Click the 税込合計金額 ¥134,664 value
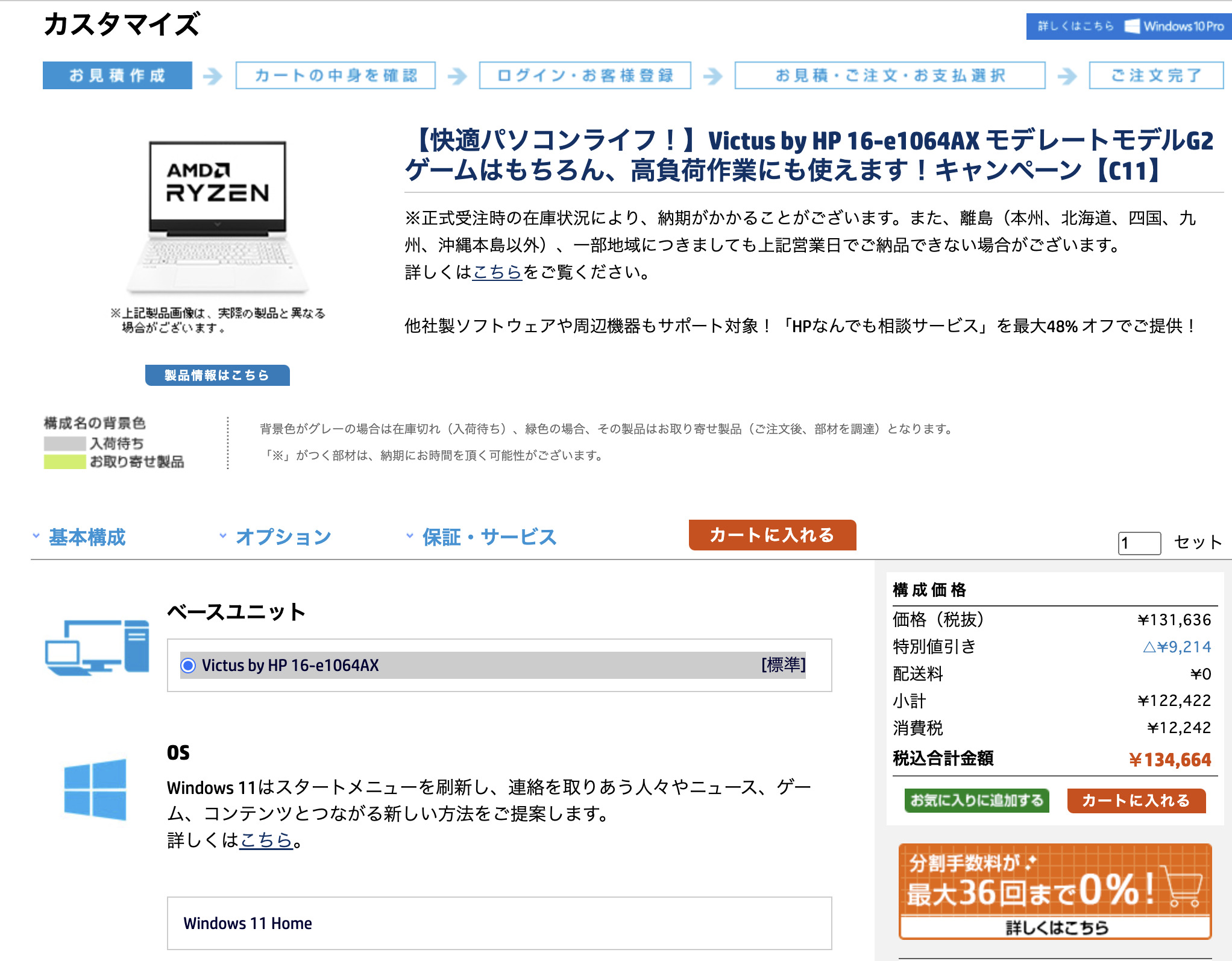This screenshot has width=1232, height=961. pos(1170,760)
